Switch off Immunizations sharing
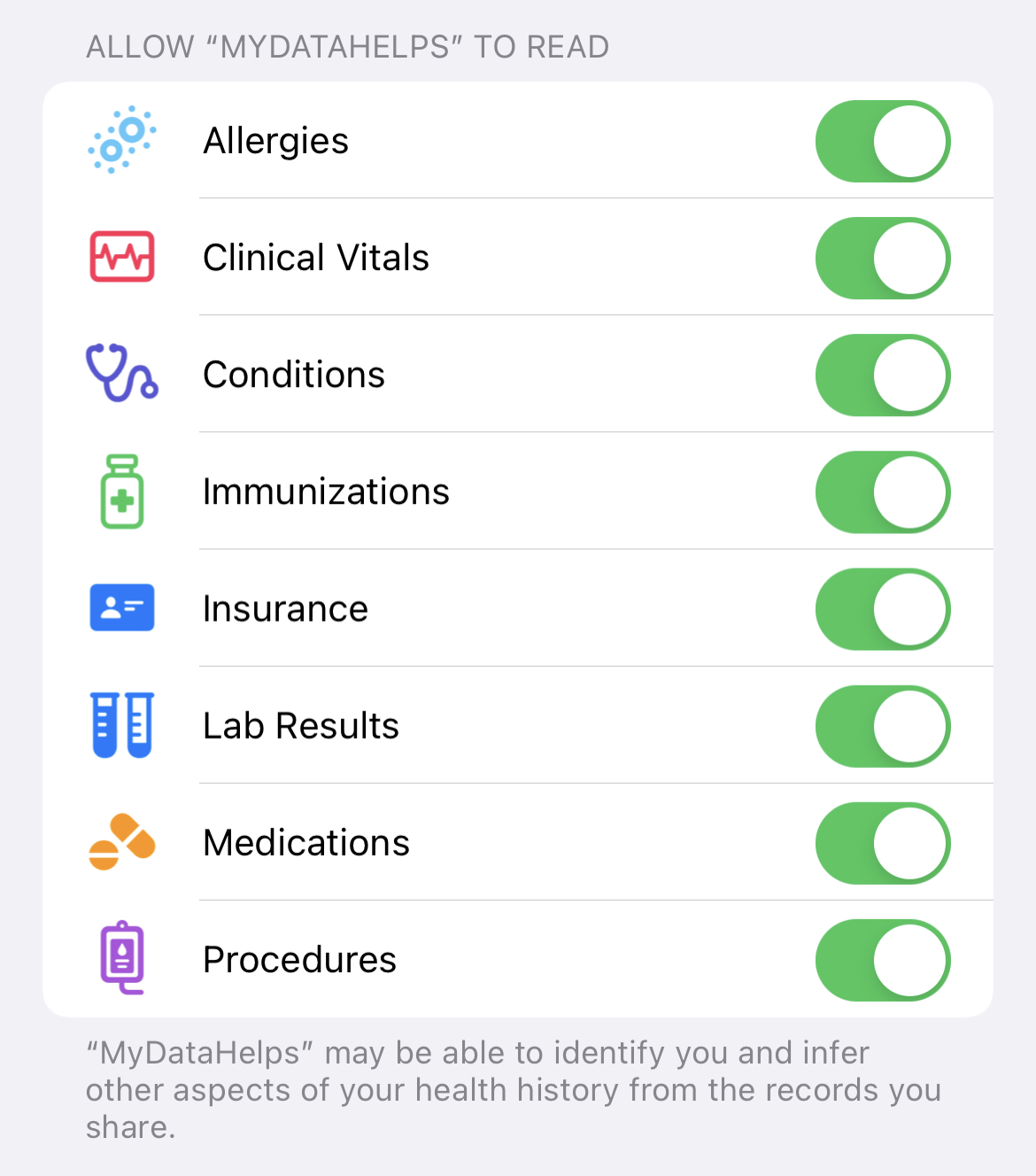Viewport: 1036px width, 1176px height. (883, 491)
